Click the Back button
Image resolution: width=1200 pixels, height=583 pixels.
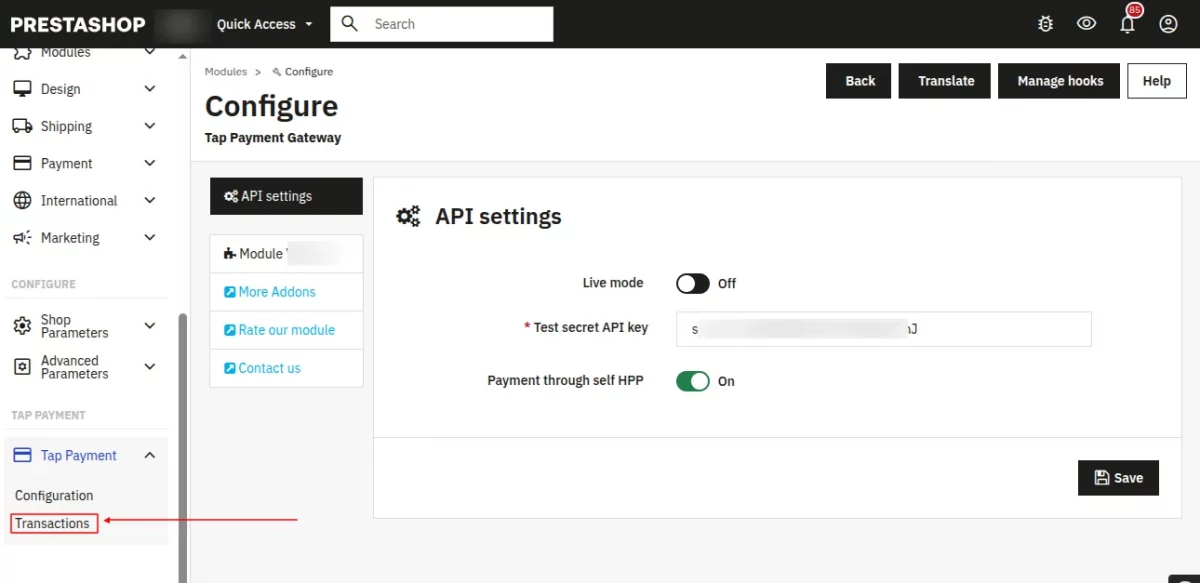(x=860, y=81)
